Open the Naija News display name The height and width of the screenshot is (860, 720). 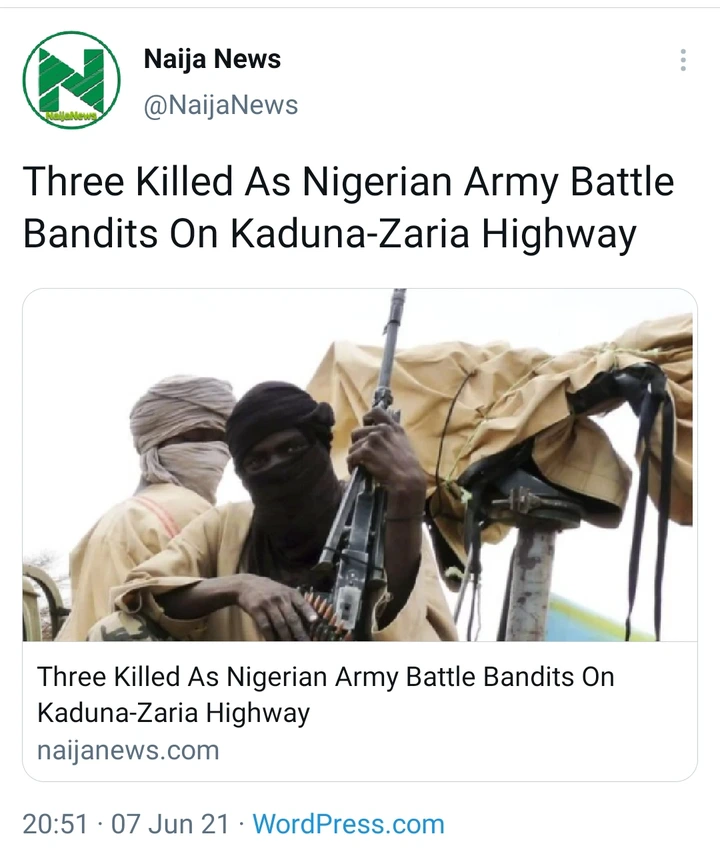212,59
